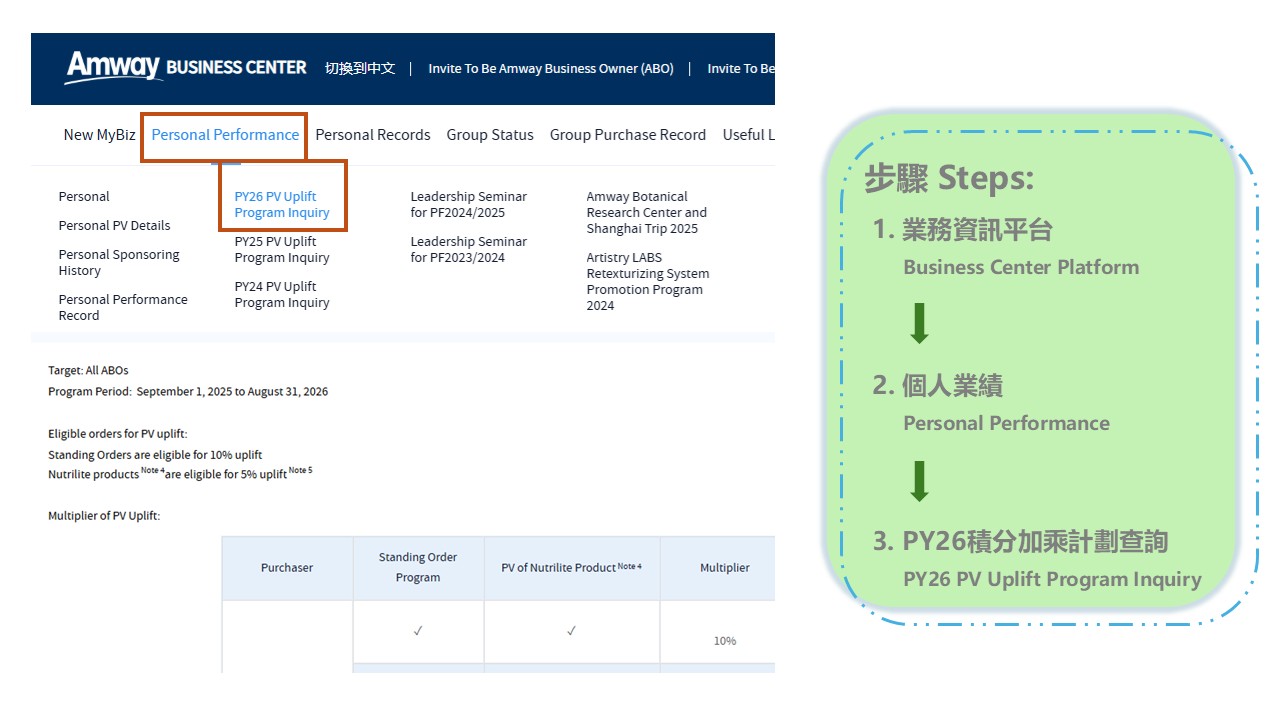The width and height of the screenshot is (1280, 720).
Task: Click the Standing Order Program column header
Action: click(x=418, y=568)
